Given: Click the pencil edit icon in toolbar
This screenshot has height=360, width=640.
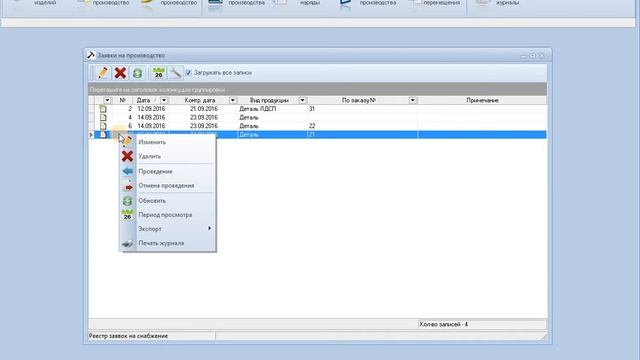Looking at the screenshot, I should coord(102,73).
